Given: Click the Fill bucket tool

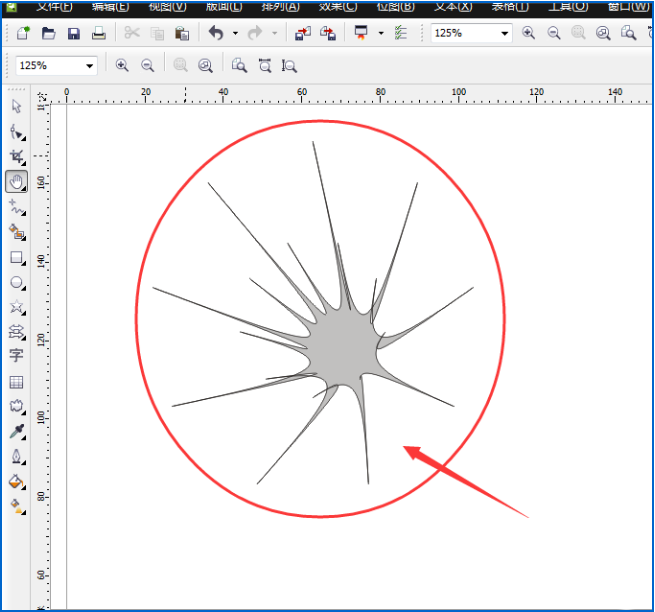Looking at the screenshot, I should (16, 481).
